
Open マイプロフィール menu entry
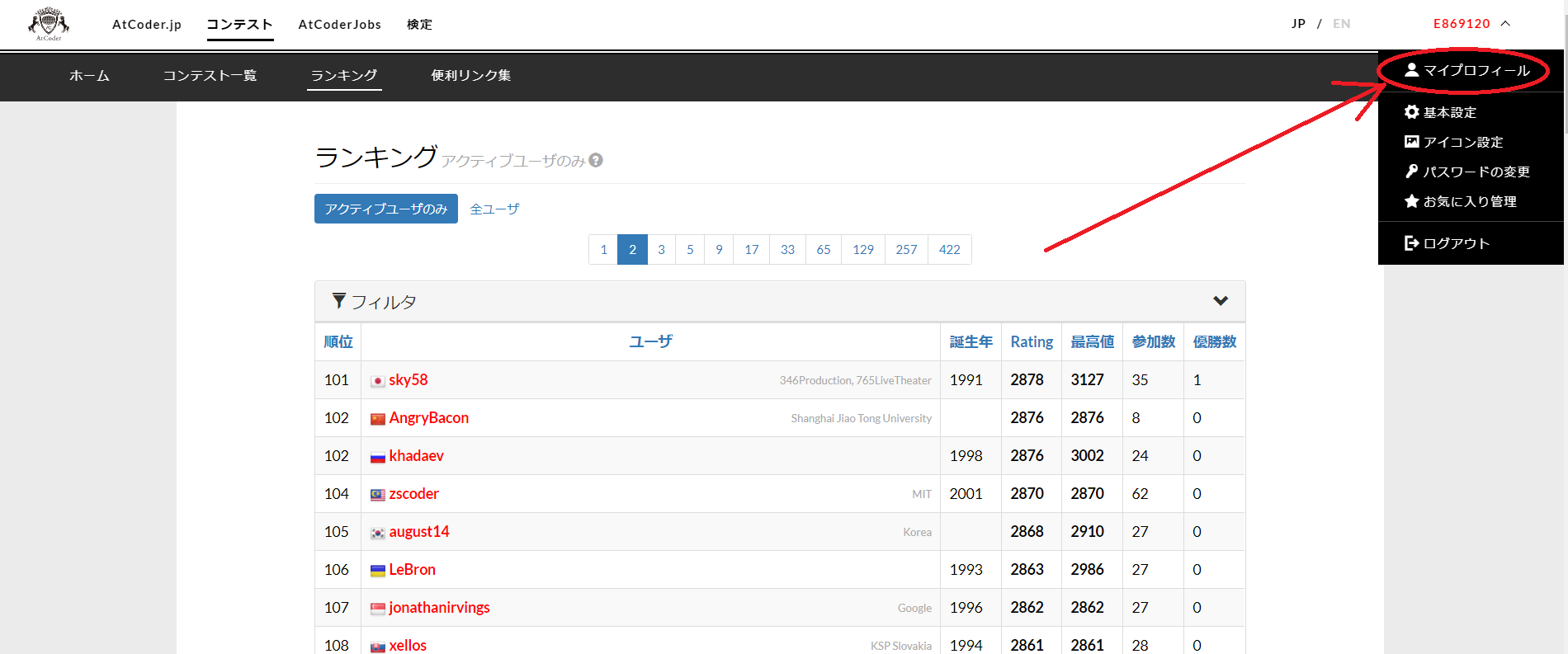pos(1468,70)
